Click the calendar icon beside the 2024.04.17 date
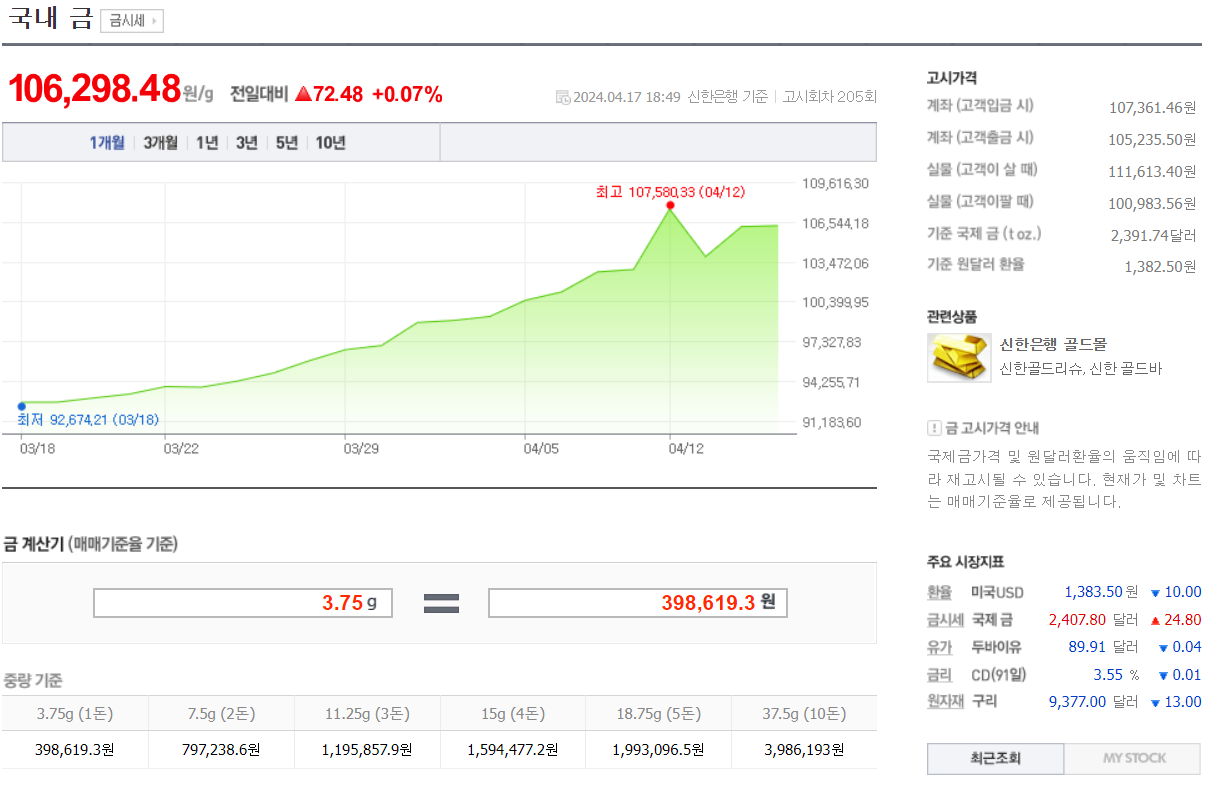The width and height of the screenshot is (1216, 792). click(563, 97)
